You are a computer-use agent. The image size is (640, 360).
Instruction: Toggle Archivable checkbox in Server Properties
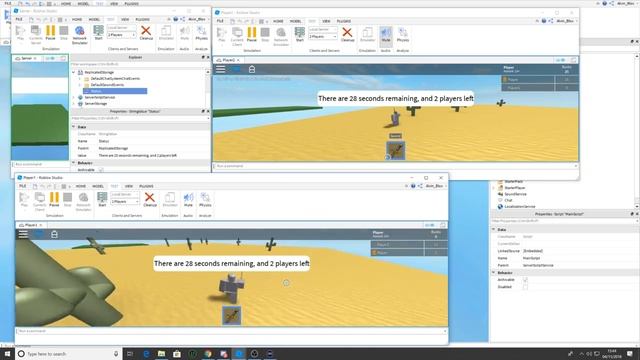[101, 170]
